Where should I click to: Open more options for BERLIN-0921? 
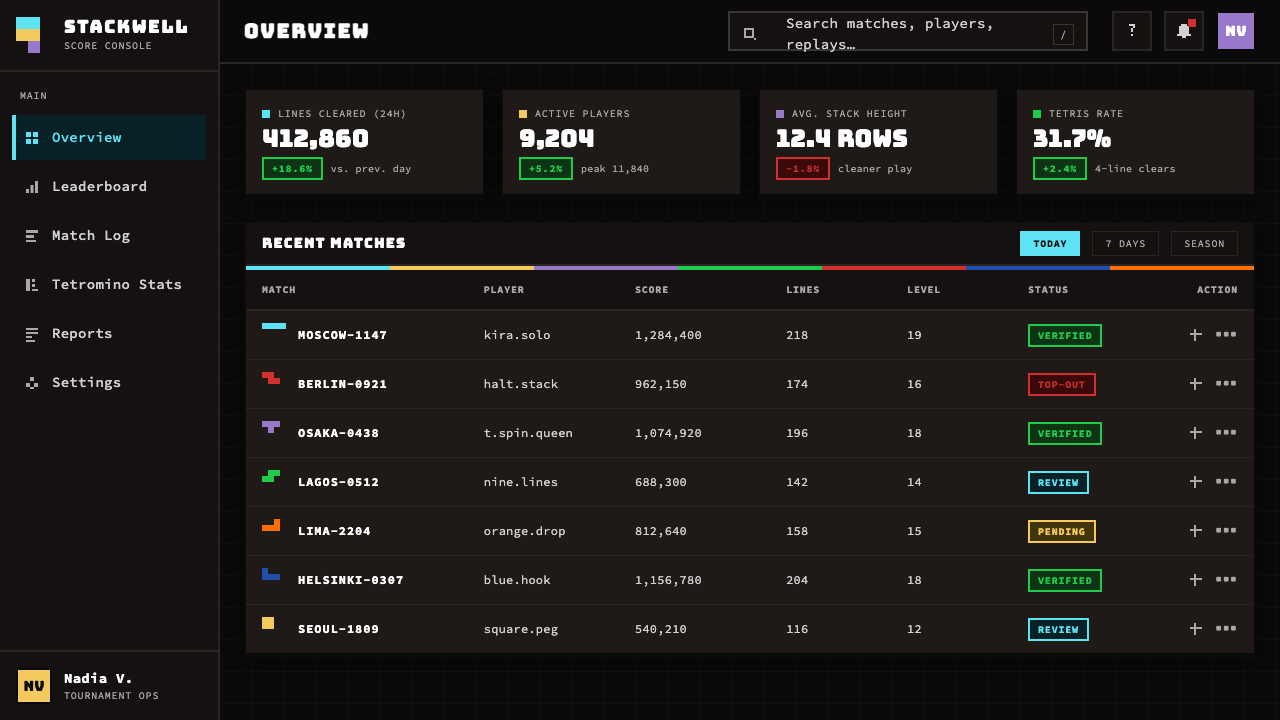[1226, 384]
